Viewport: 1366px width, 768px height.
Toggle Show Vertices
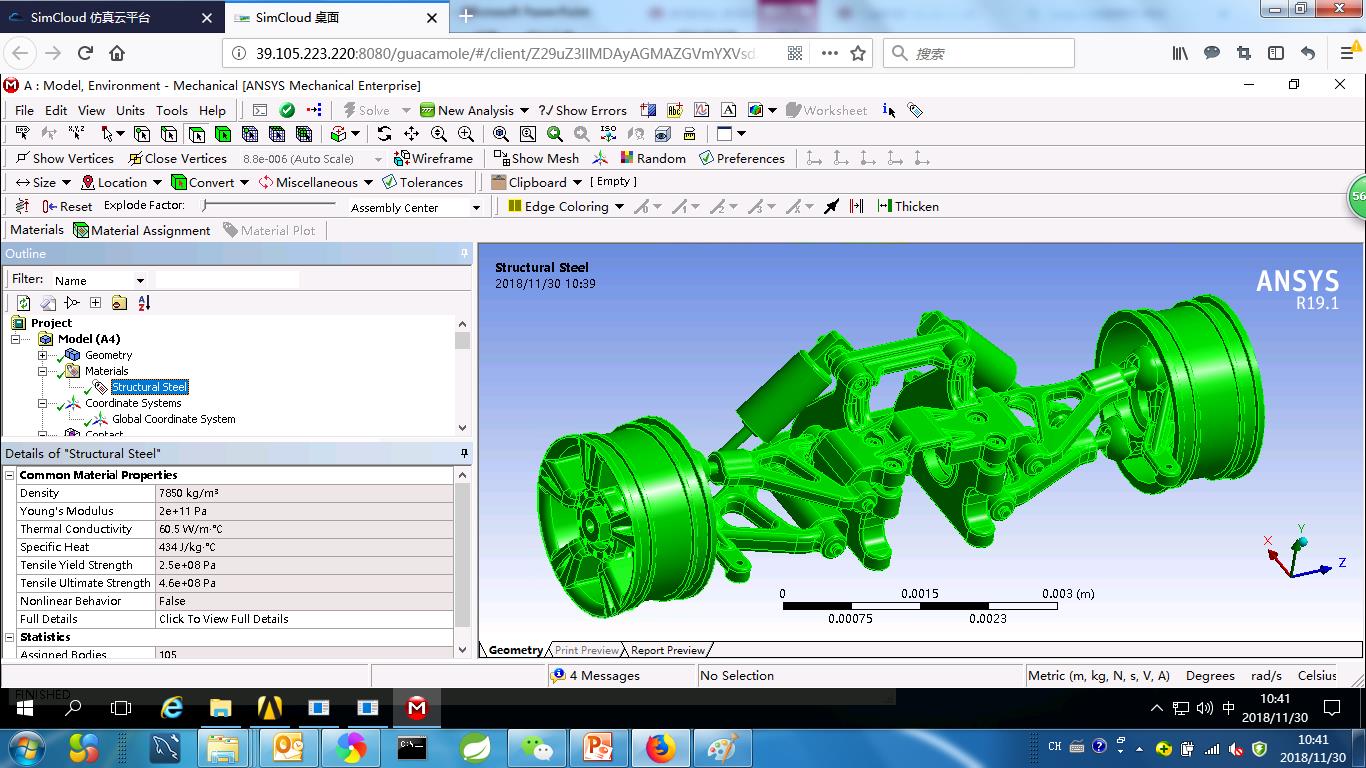coord(65,158)
